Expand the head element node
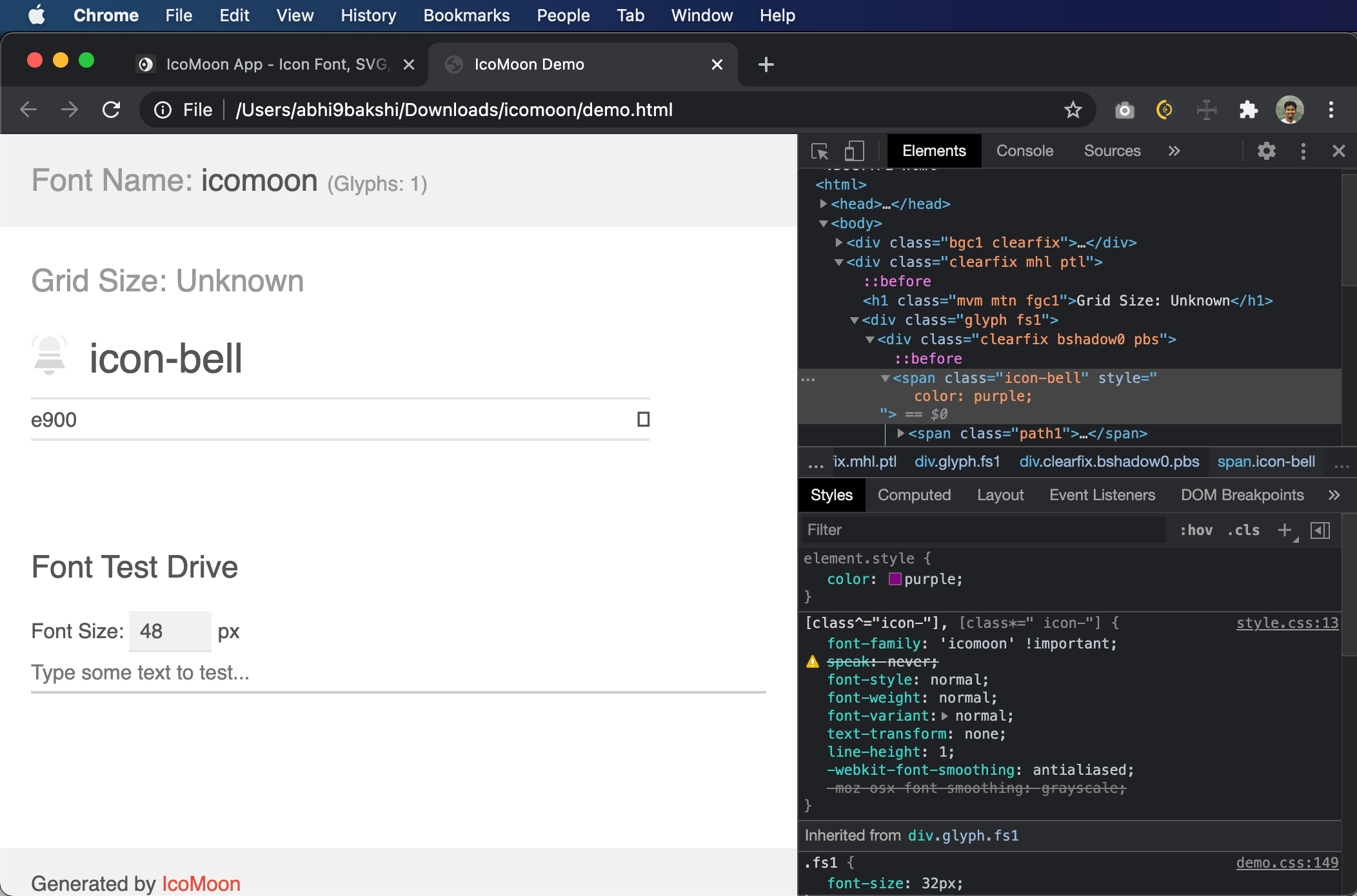The height and width of the screenshot is (896, 1357). tap(824, 204)
